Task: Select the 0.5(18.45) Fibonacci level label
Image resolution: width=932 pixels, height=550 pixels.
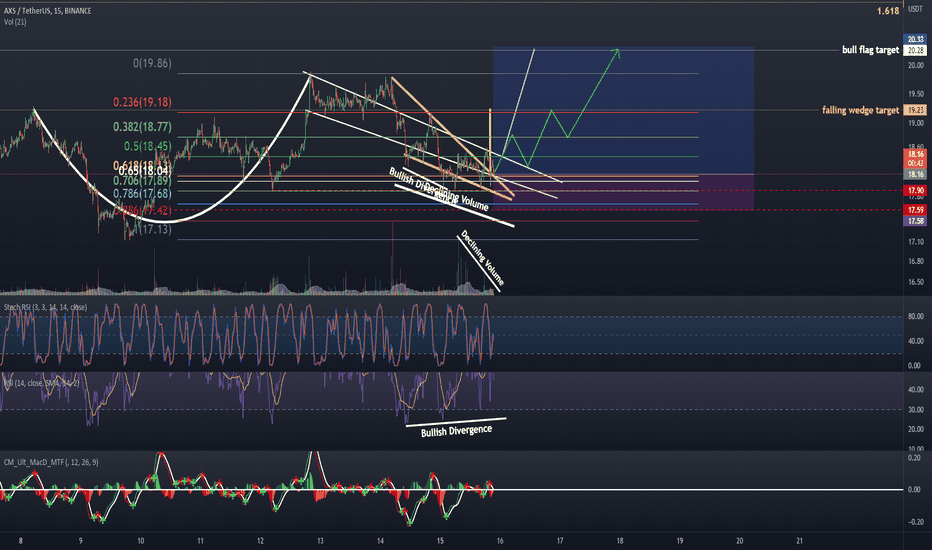Action: coord(148,146)
